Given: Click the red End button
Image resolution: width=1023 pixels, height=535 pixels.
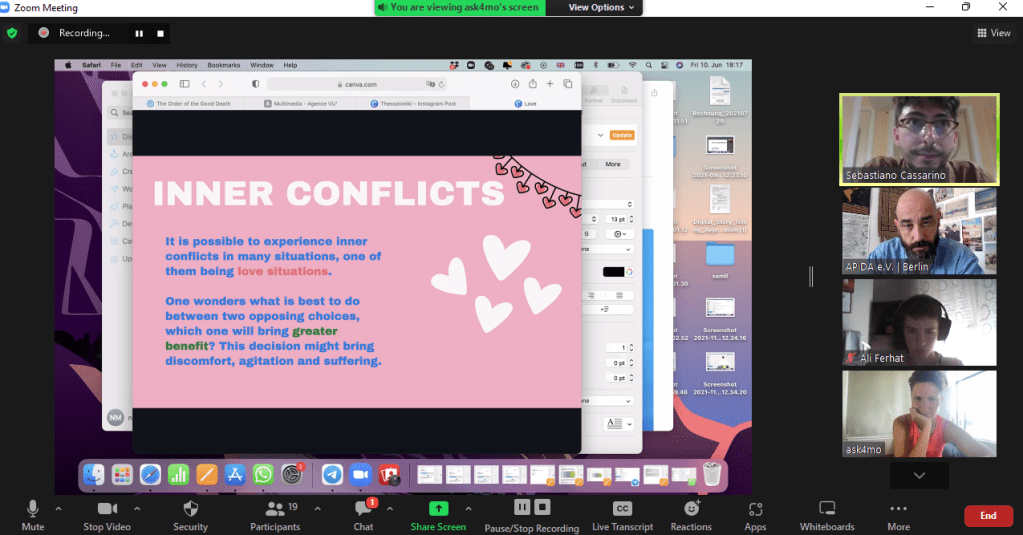Looking at the screenshot, I should pyautogui.click(x=988, y=516).
